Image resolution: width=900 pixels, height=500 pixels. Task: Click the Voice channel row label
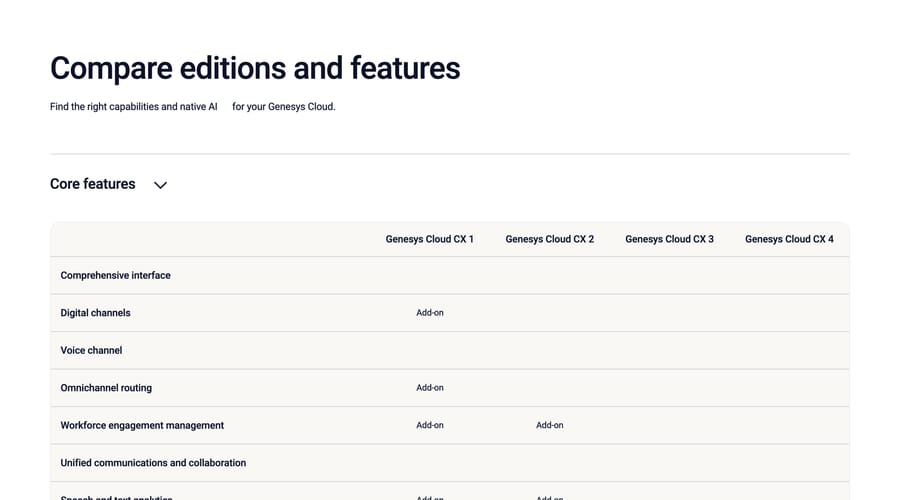(91, 350)
